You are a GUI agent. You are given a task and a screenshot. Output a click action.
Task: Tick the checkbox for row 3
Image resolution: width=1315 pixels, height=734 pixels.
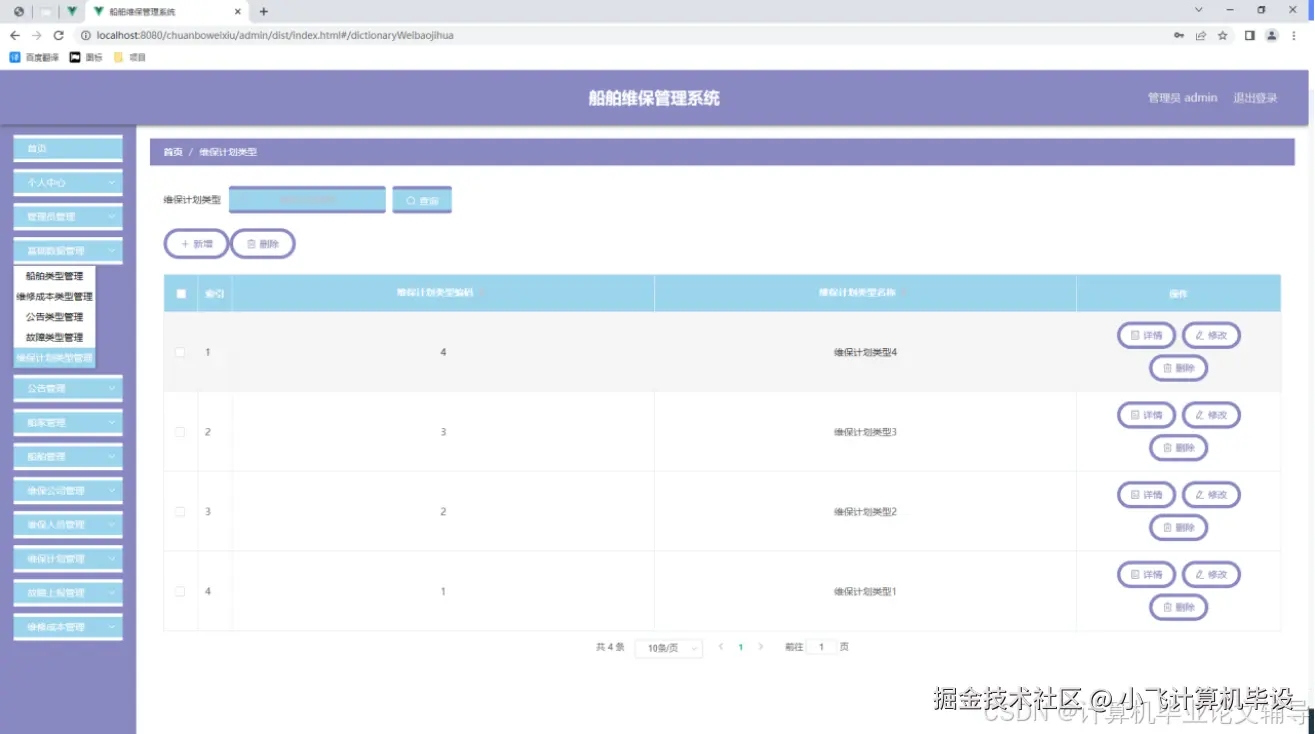[180, 512]
